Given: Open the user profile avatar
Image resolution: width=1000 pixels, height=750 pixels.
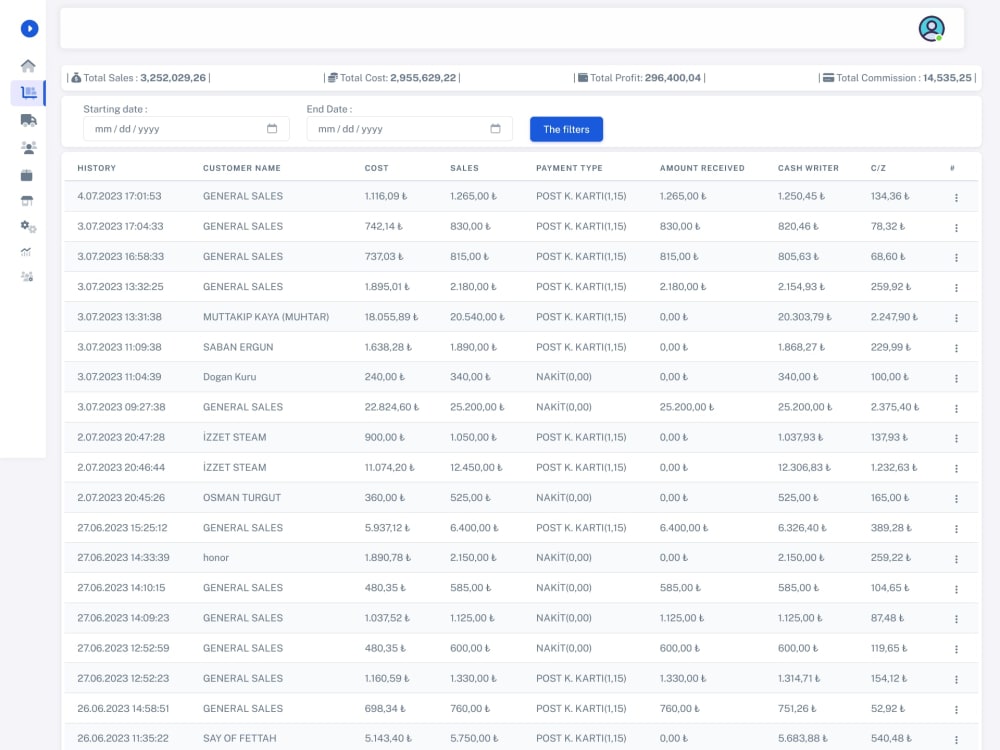Looking at the screenshot, I should point(931,29).
